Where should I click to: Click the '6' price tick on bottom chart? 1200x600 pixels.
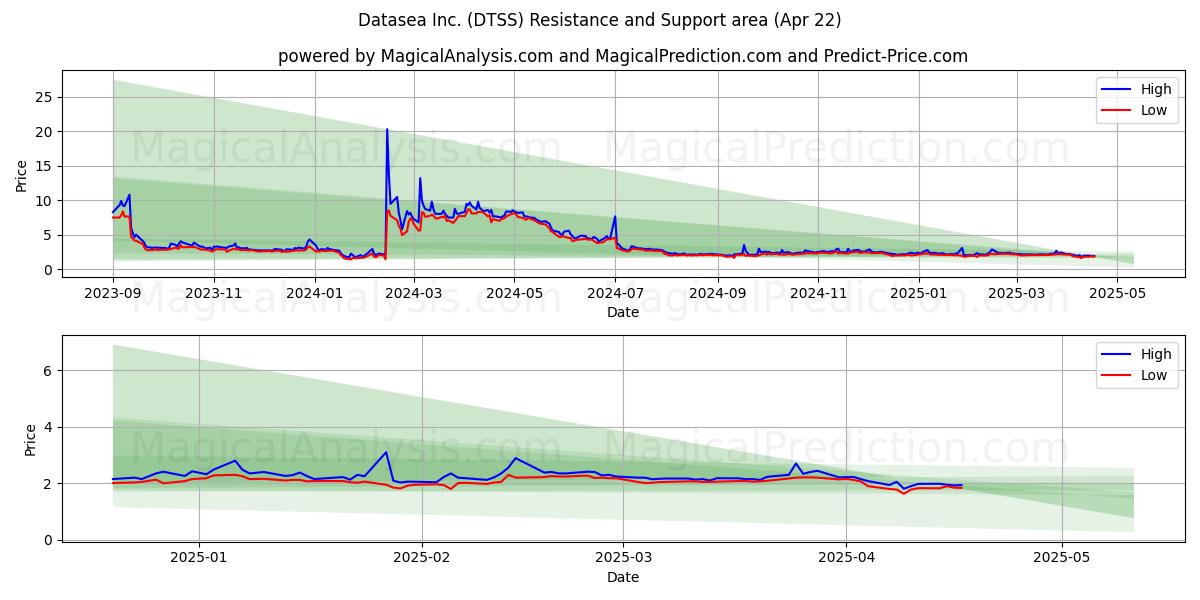49,371
